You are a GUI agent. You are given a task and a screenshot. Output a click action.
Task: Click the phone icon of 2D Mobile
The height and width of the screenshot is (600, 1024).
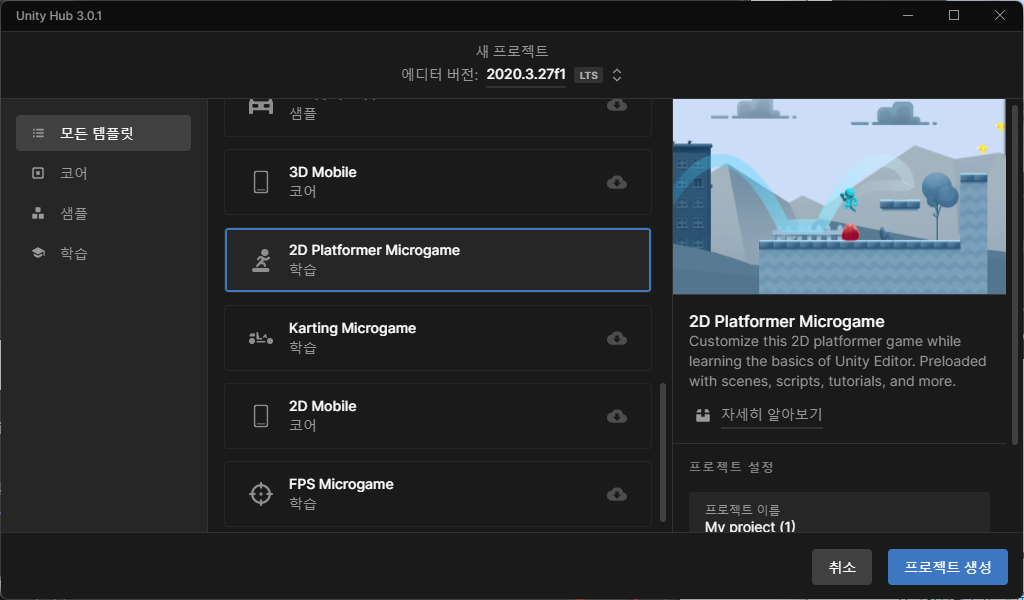[x=261, y=416]
